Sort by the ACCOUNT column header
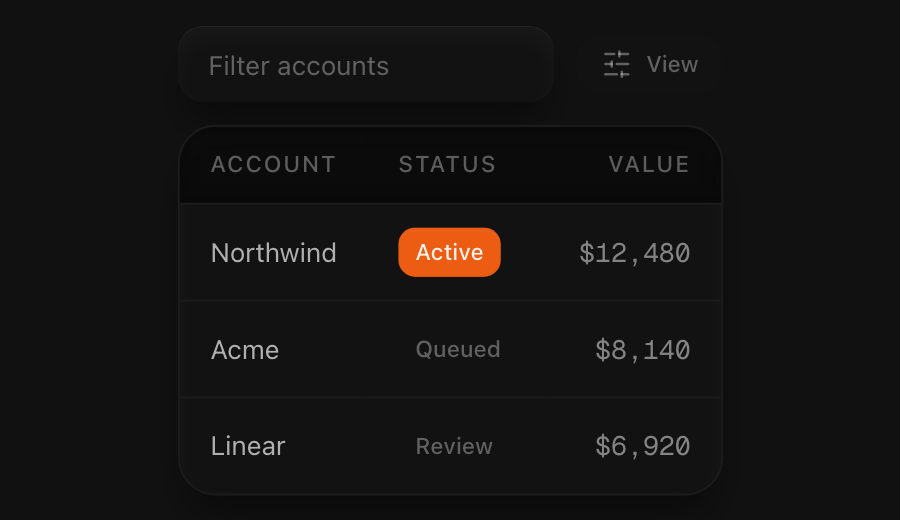This screenshot has height=520, width=900. coord(273,165)
